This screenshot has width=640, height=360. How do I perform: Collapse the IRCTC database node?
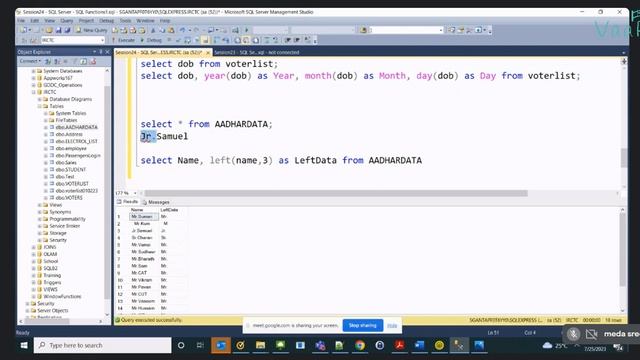click(33, 92)
